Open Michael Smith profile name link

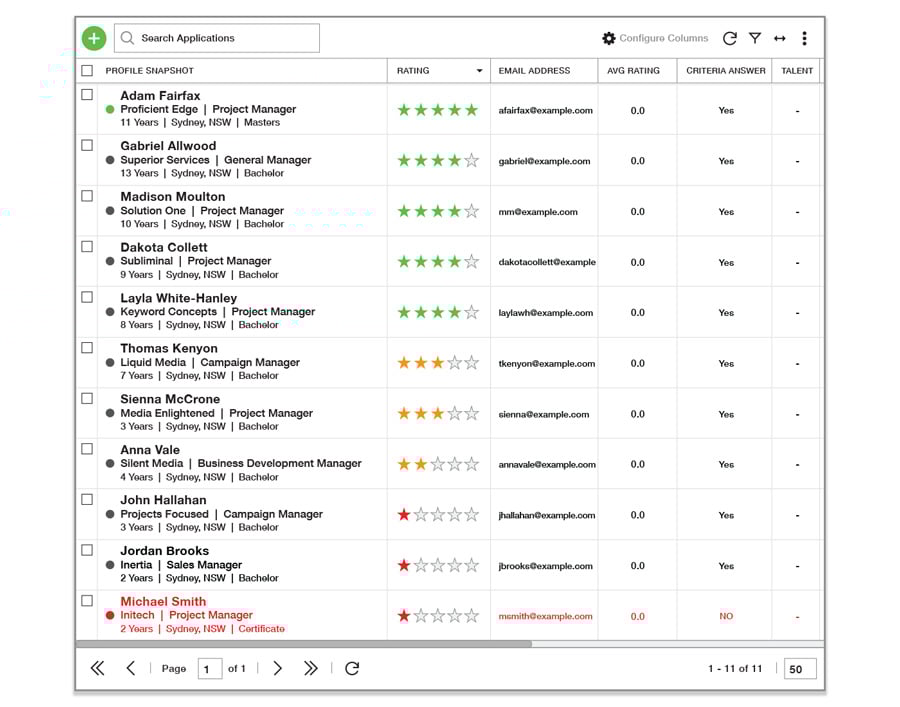163,601
